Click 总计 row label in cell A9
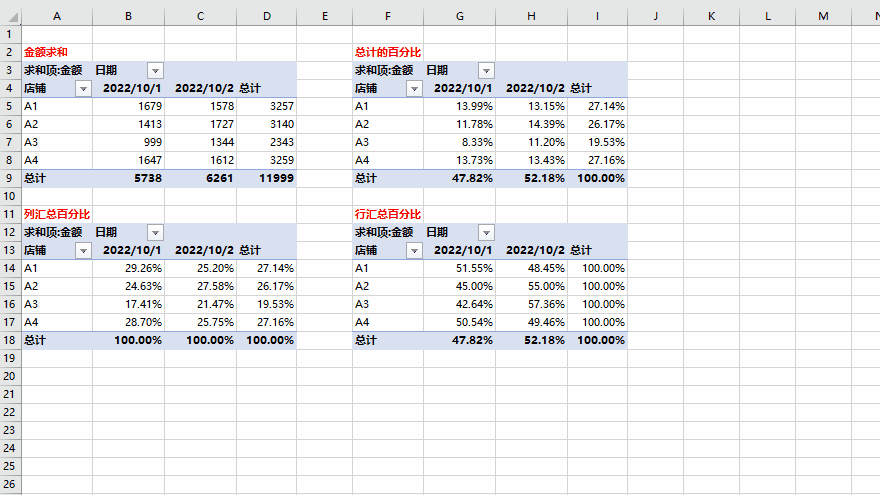This screenshot has width=880, height=495. [35, 178]
